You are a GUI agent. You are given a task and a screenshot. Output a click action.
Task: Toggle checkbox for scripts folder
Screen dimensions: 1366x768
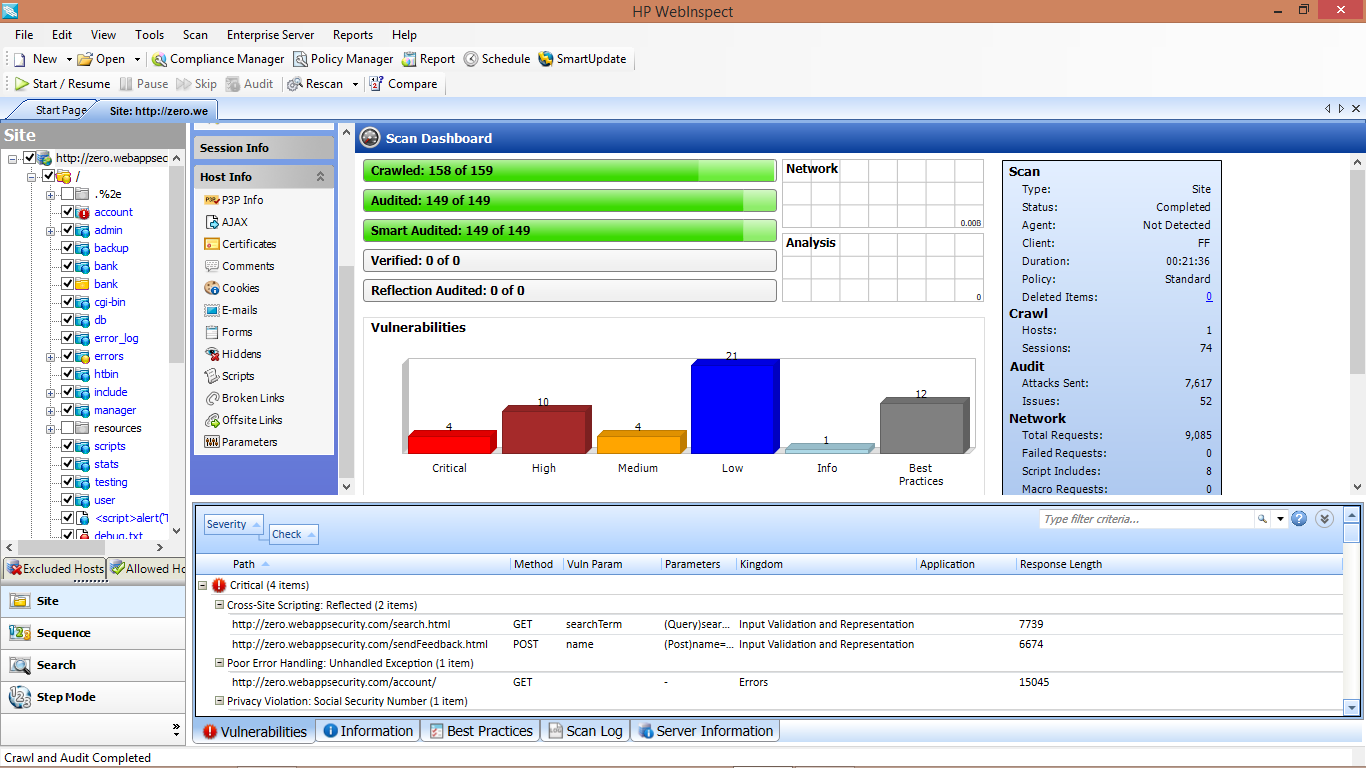(68, 446)
